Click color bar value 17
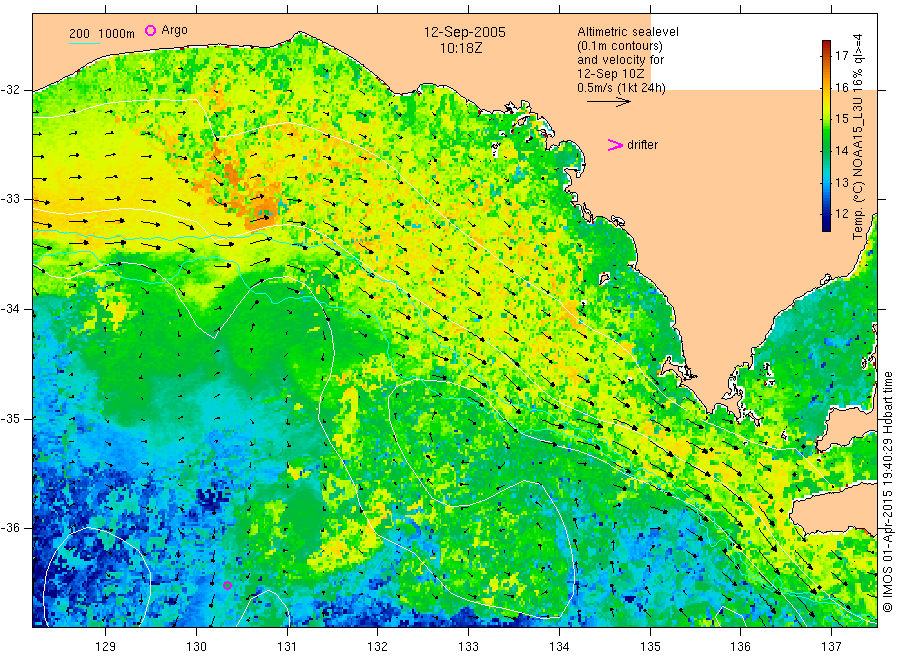This screenshot has width=900, height=660. [x=841, y=56]
